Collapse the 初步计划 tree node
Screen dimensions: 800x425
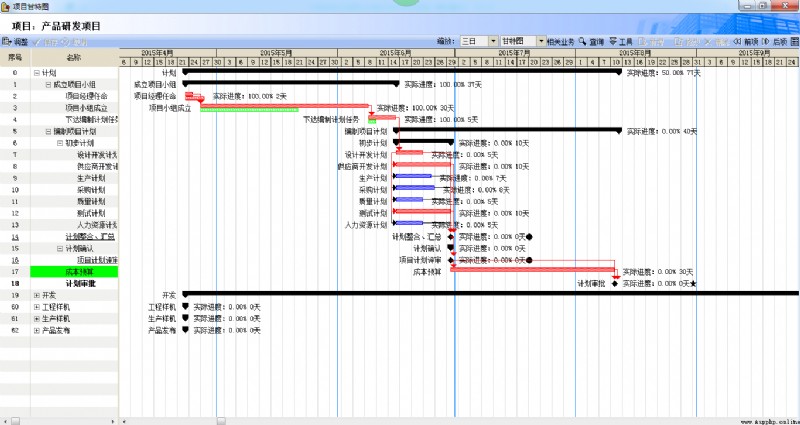[x=60, y=143]
